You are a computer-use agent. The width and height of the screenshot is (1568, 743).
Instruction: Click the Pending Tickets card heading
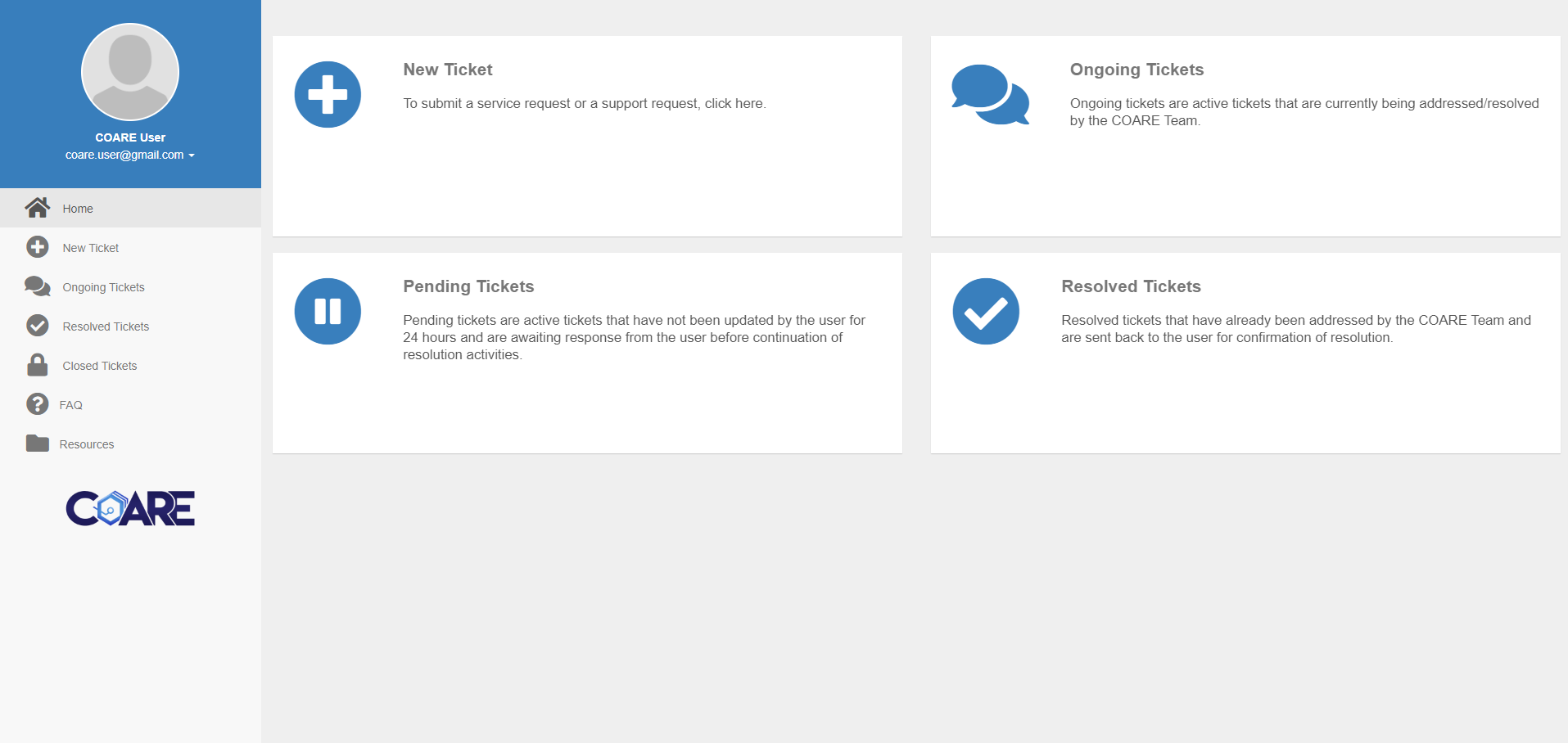[x=468, y=286]
